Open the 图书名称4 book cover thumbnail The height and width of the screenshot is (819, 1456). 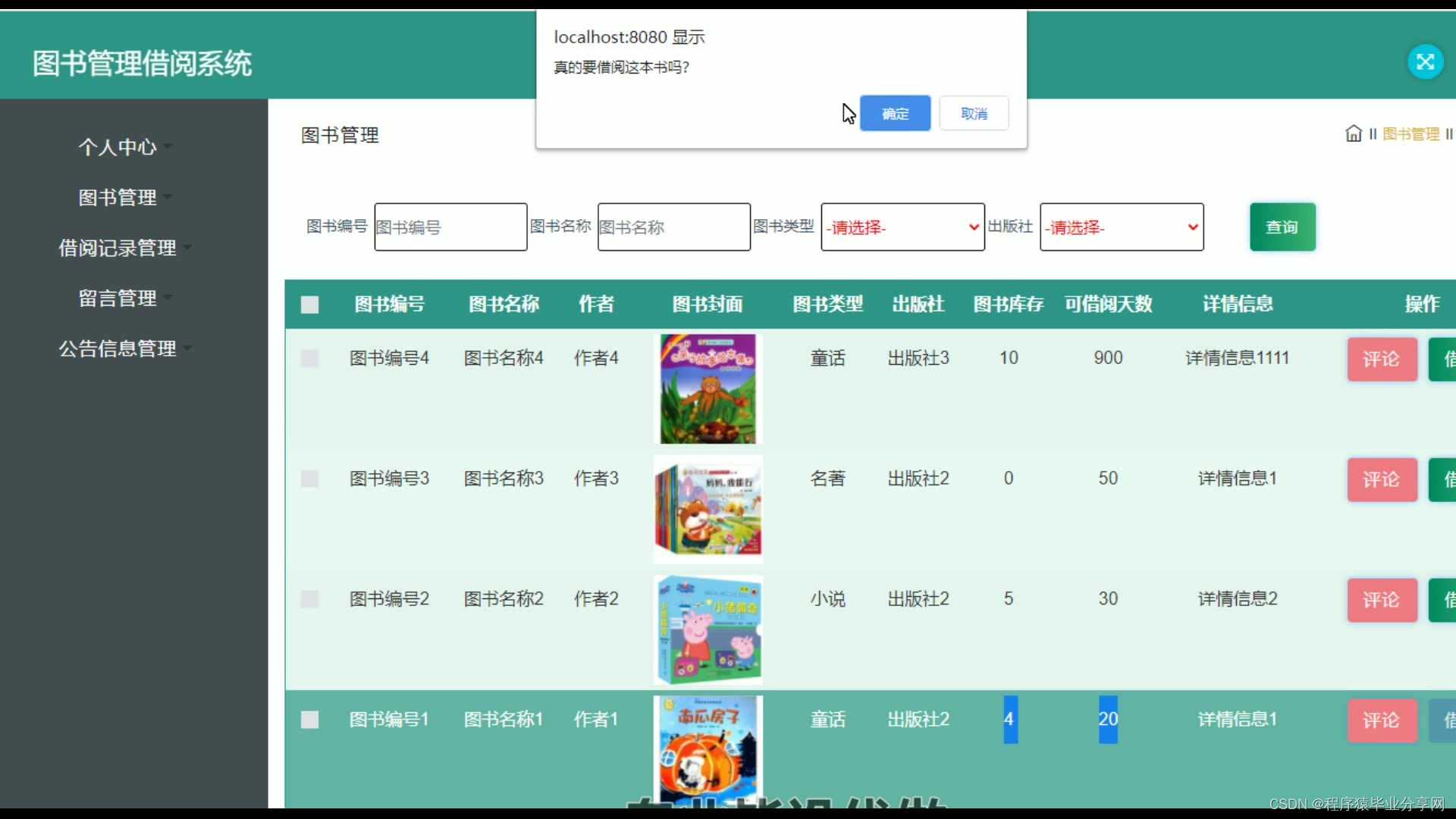[708, 389]
